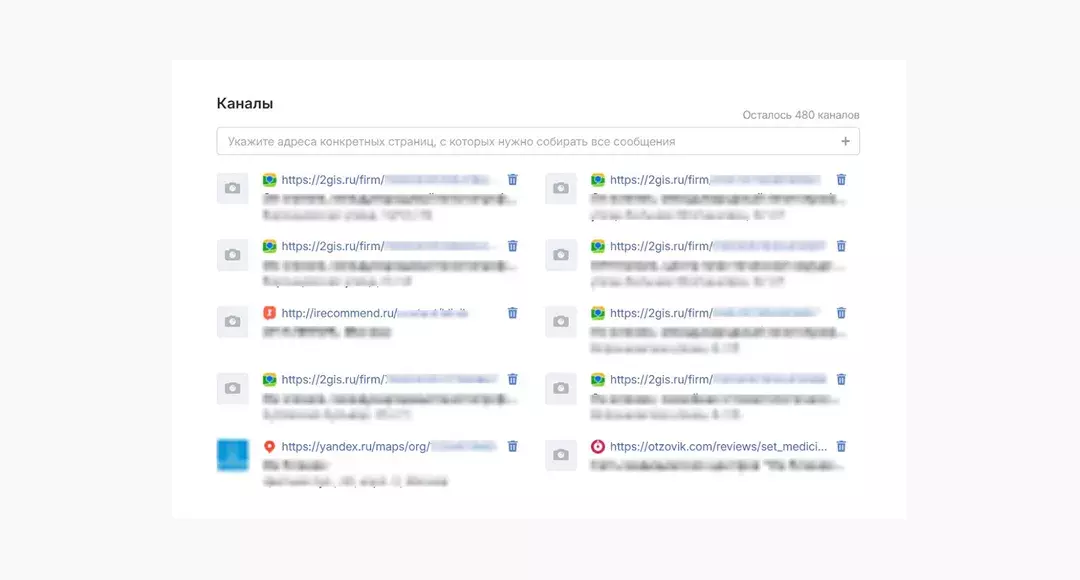
Task: Open the http://irecommend.ru/ channel link
Action: (x=339, y=313)
